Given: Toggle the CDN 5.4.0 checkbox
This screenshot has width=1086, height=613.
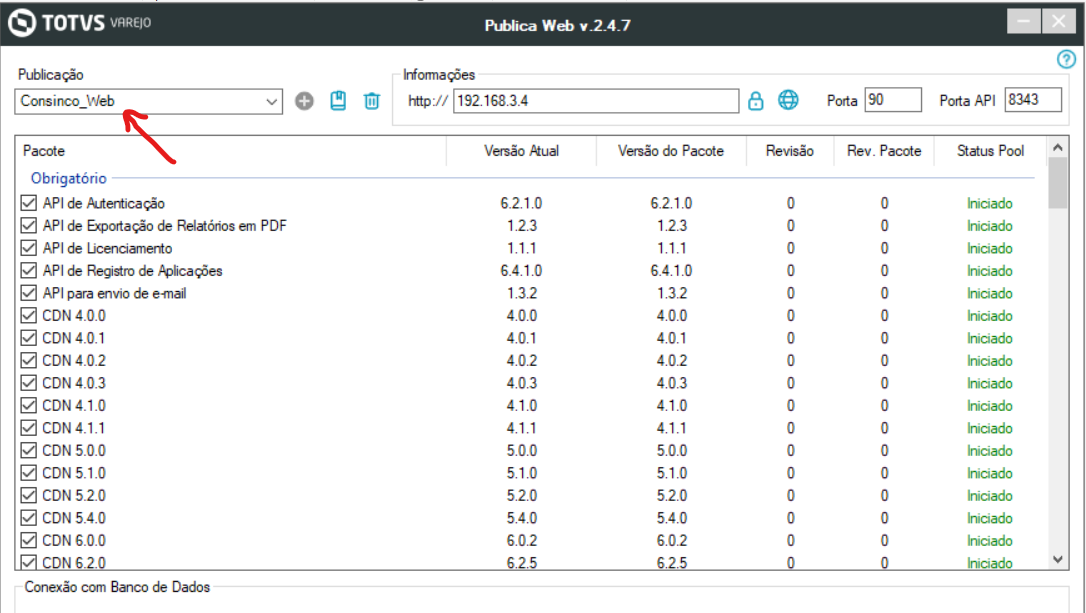Looking at the screenshot, I should click(28, 518).
